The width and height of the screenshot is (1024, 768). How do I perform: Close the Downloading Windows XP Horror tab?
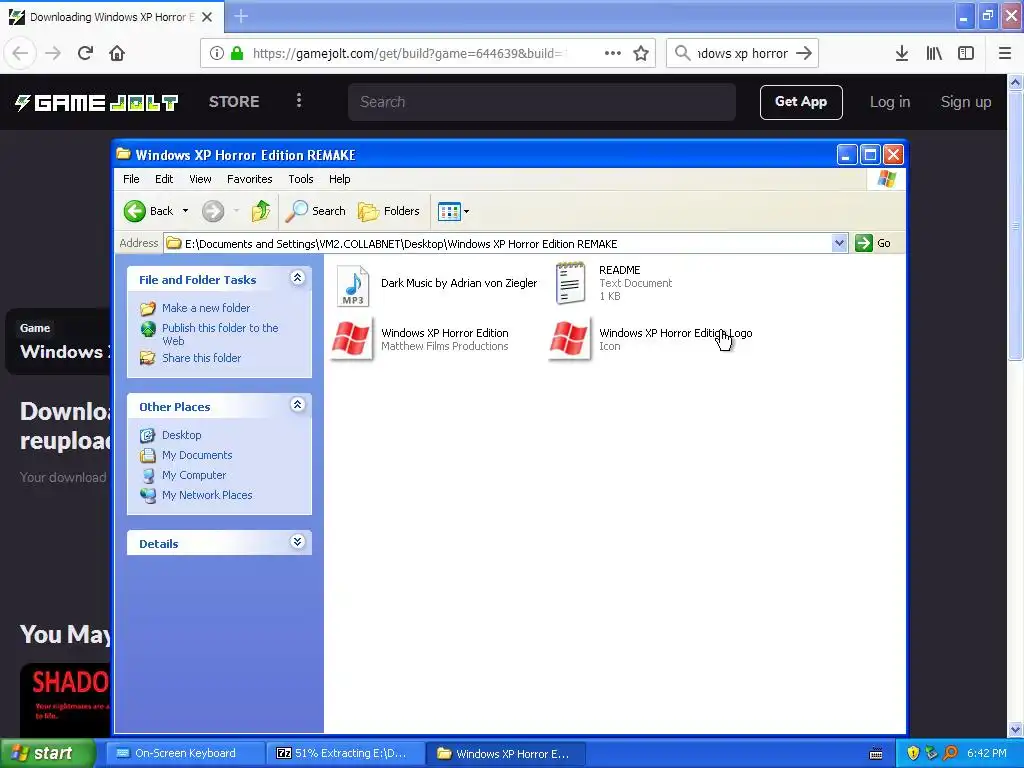point(207,17)
